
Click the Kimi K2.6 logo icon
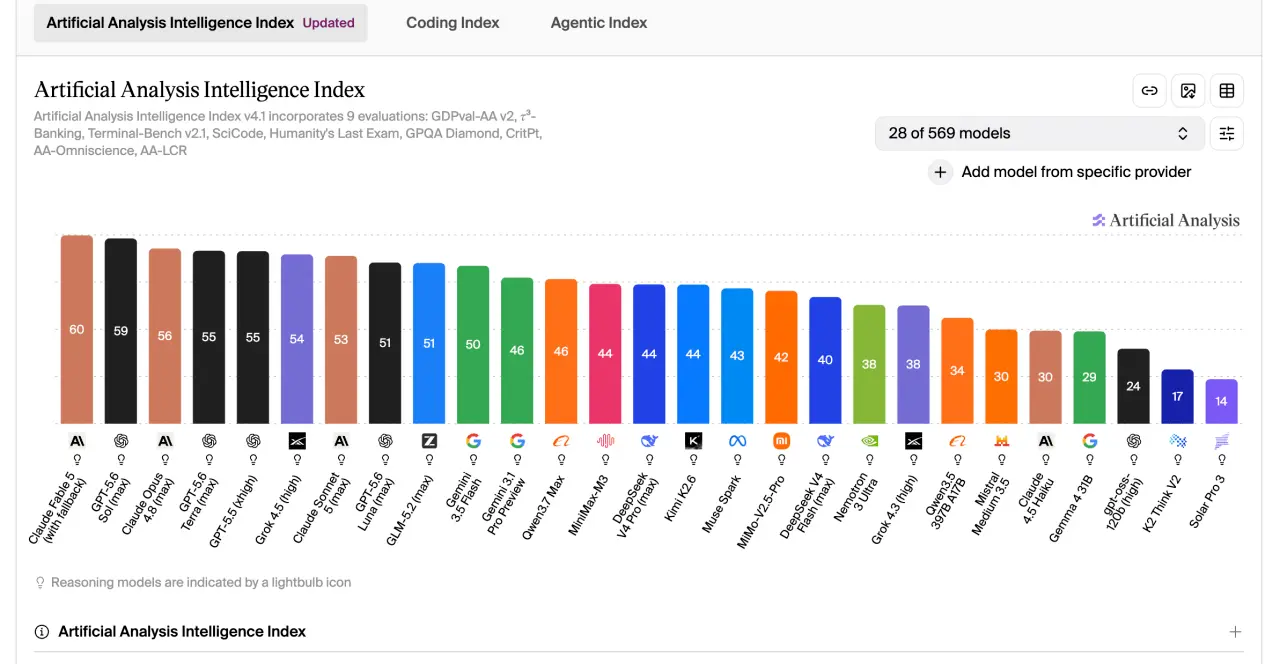pyautogui.click(x=693, y=441)
